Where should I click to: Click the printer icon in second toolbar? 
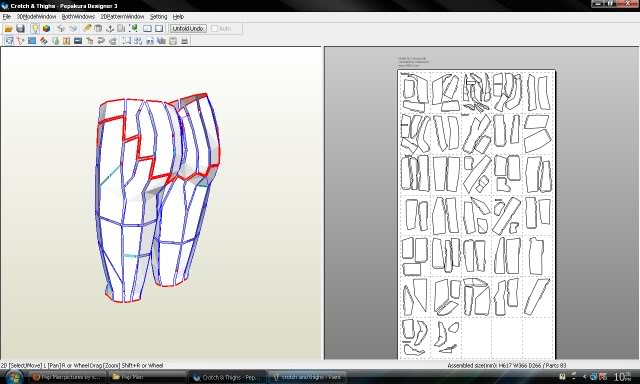(x=184, y=41)
